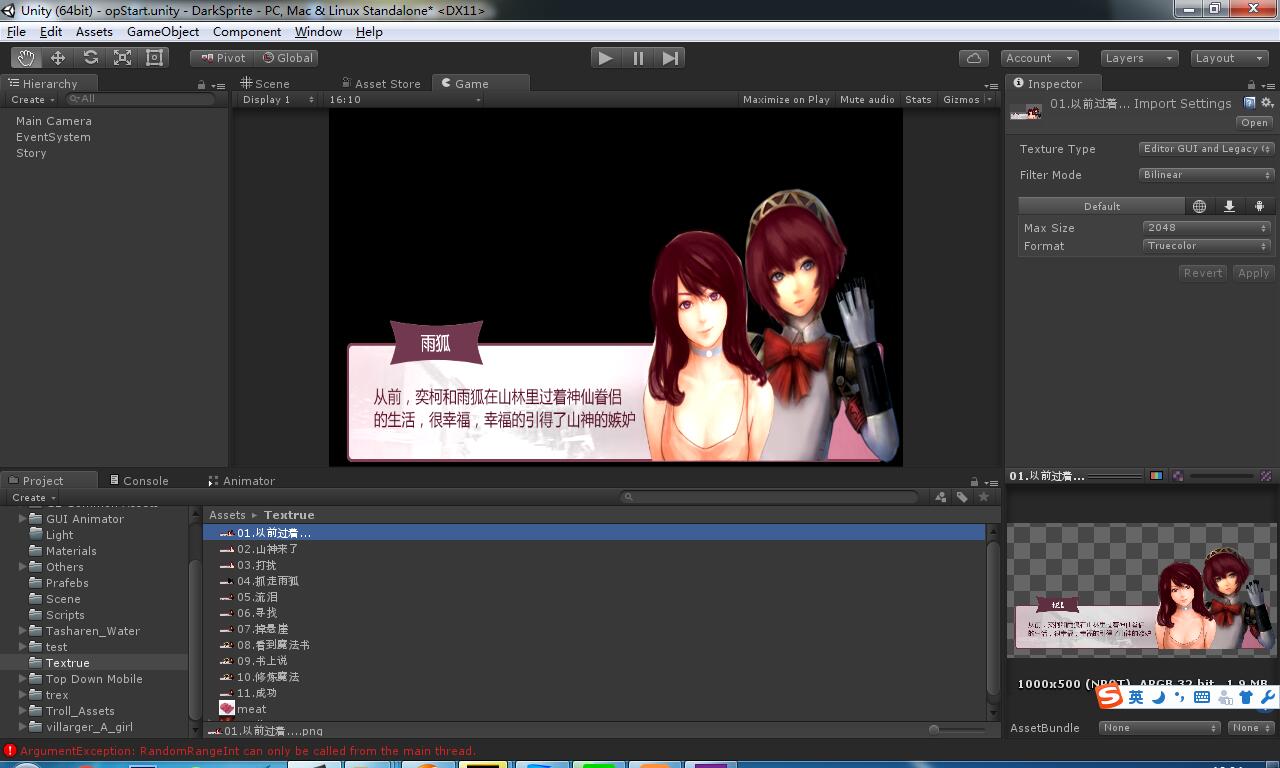
Task: Toggle the Project panel lock icon
Action: [x=974, y=482]
